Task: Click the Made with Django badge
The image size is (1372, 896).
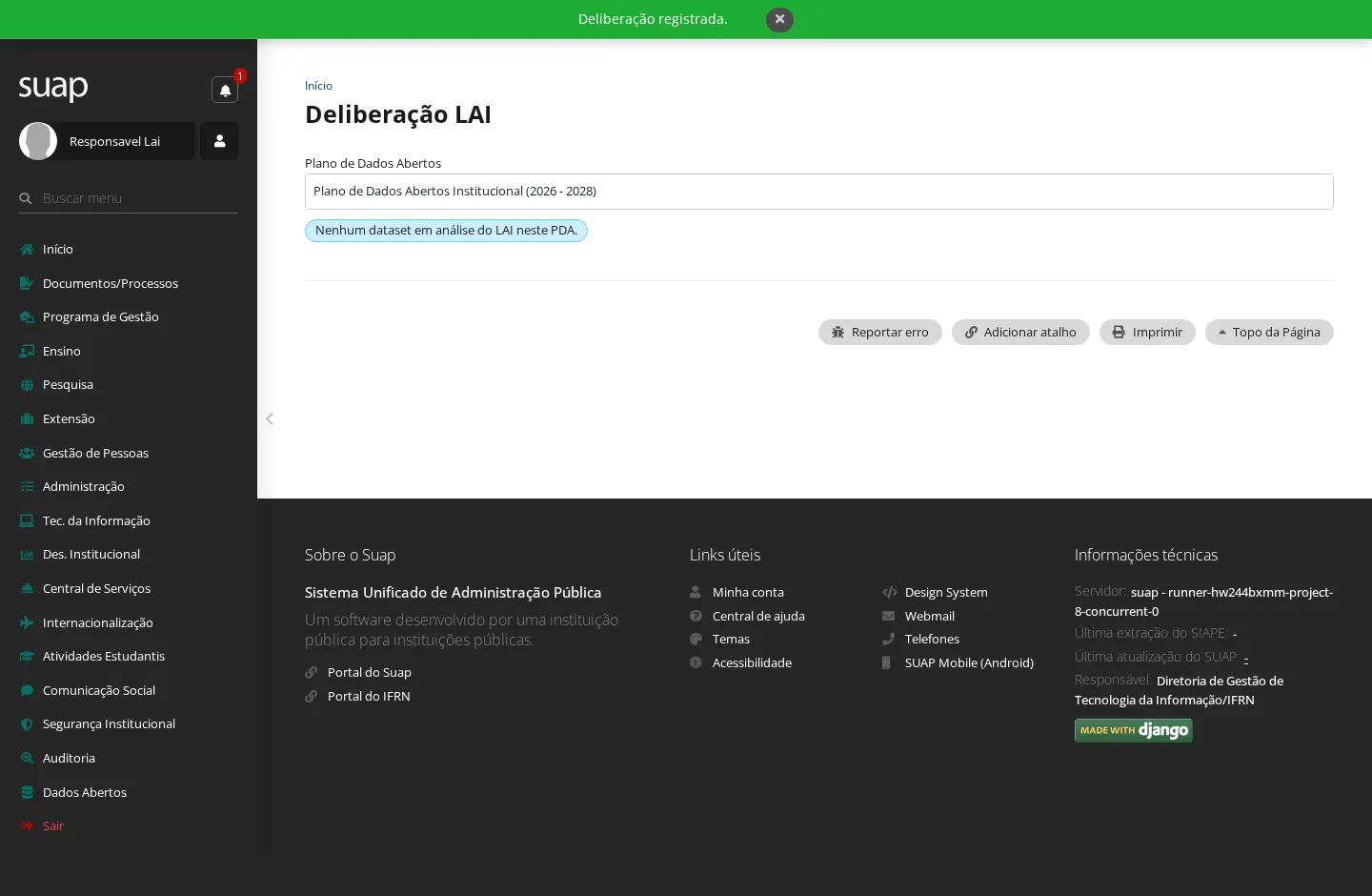Action: point(1134,730)
